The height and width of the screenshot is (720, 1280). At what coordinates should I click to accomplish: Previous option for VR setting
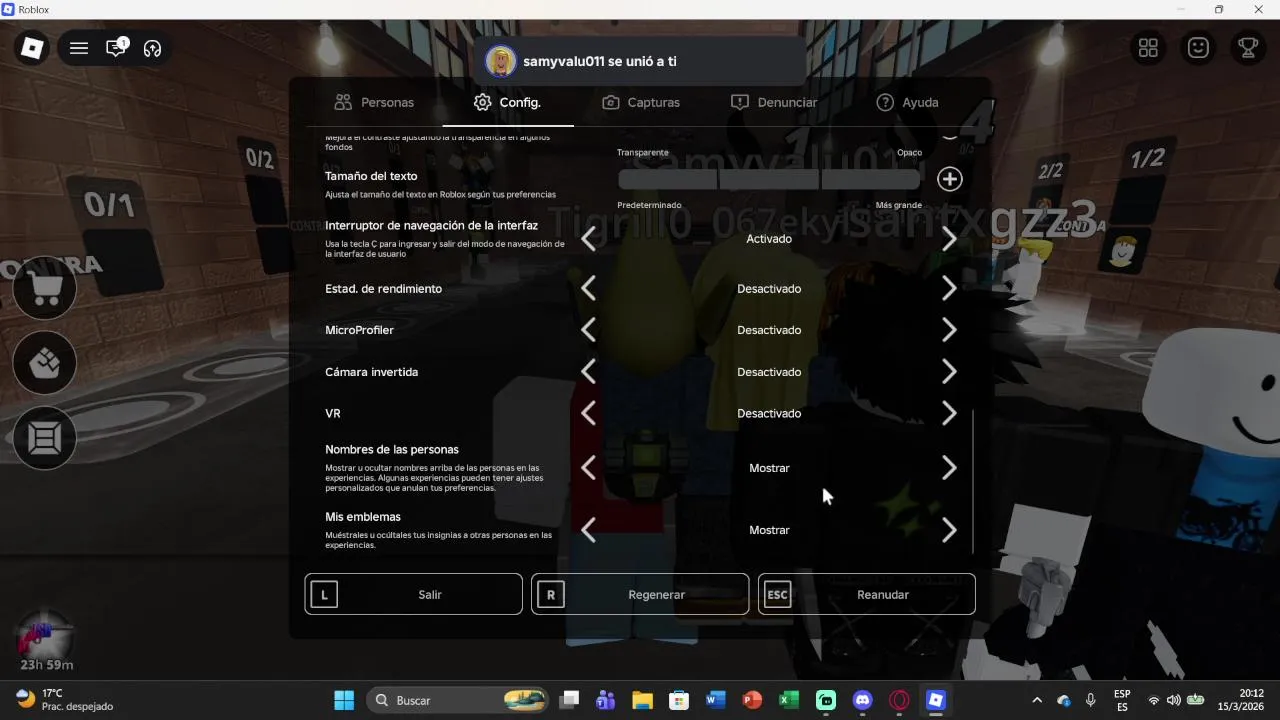(x=588, y=413)
